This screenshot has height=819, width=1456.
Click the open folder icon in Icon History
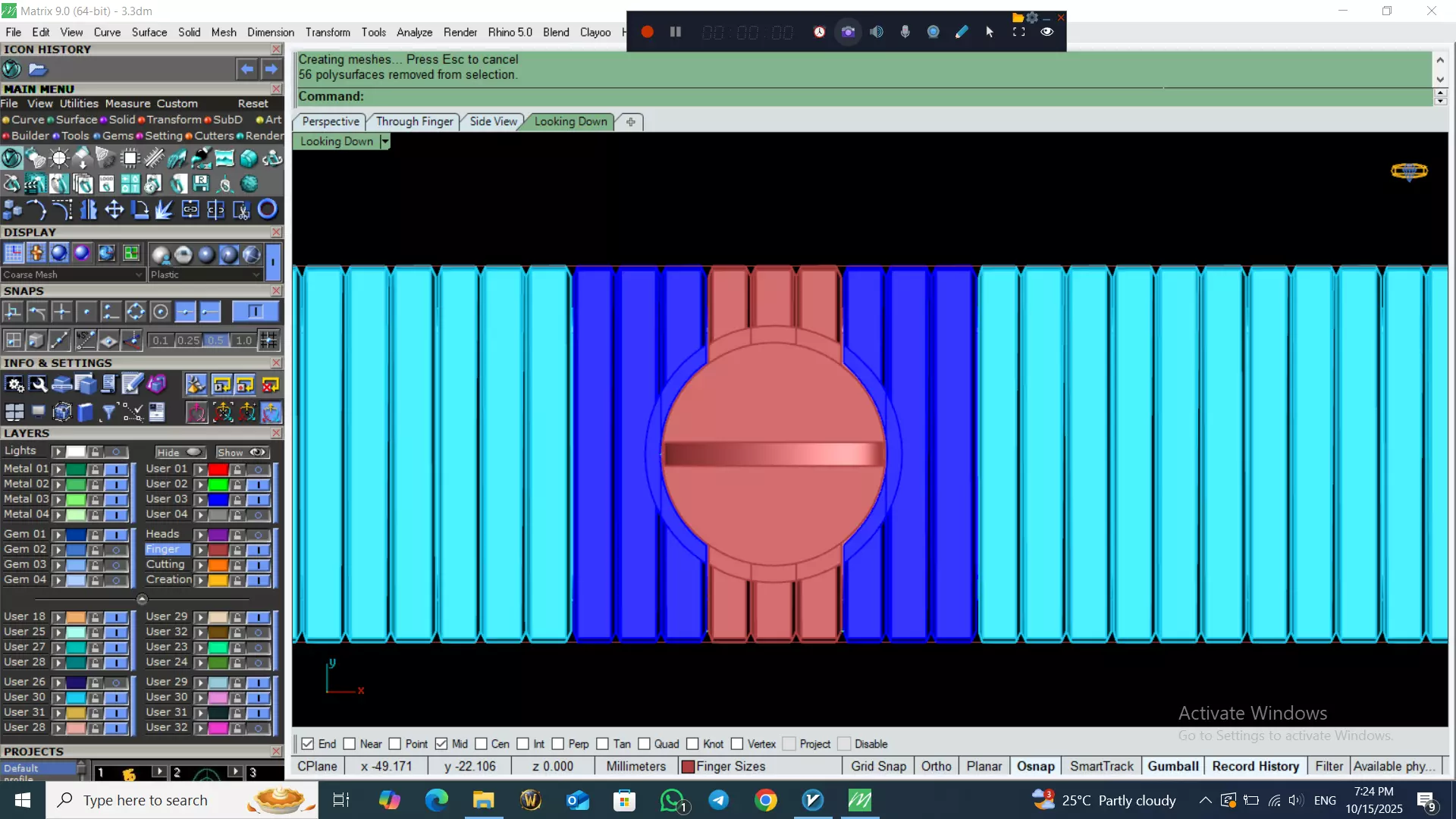(38, 70)
